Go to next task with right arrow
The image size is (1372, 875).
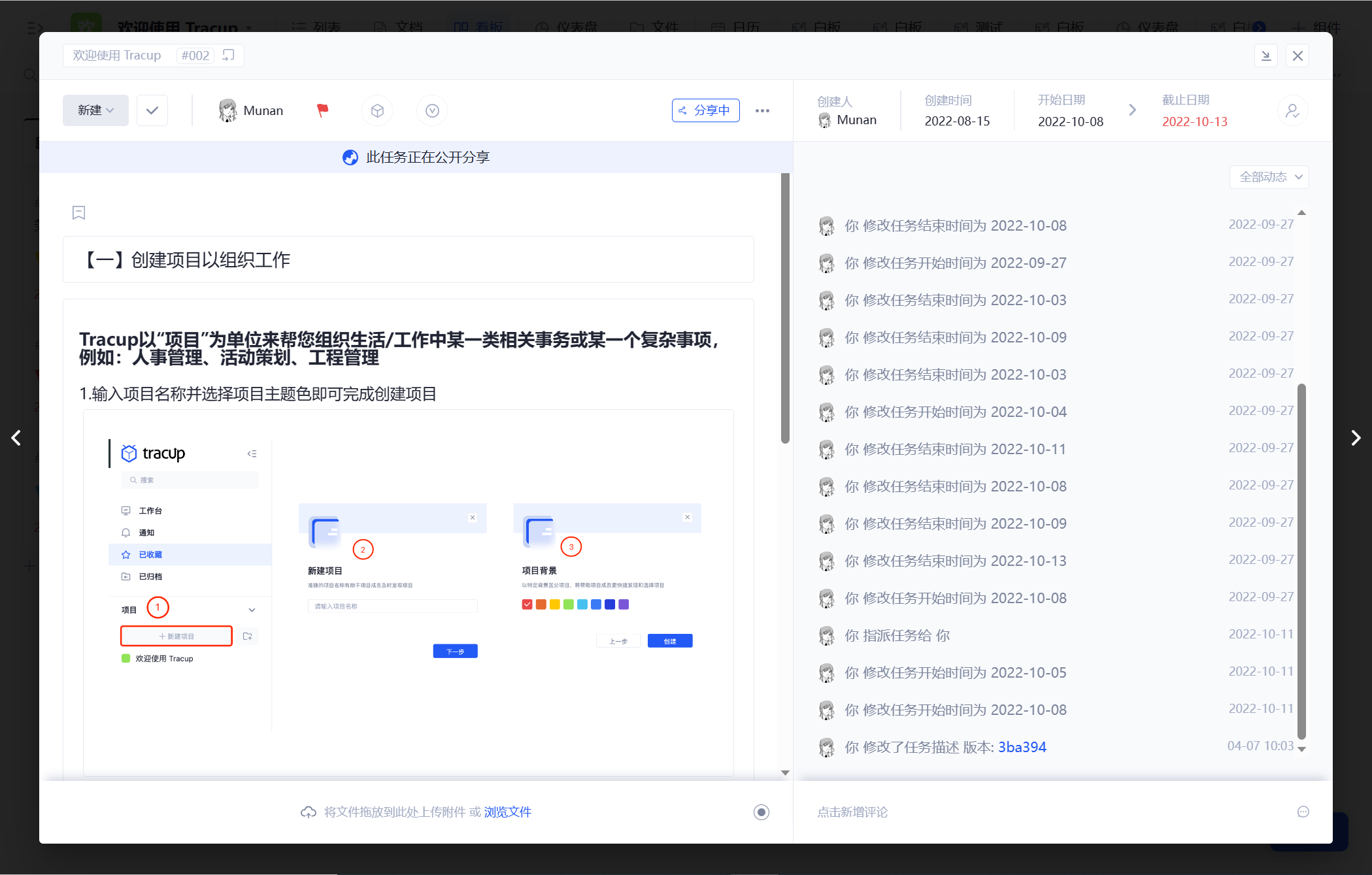pyautogui.click(x=1356, y=438)
